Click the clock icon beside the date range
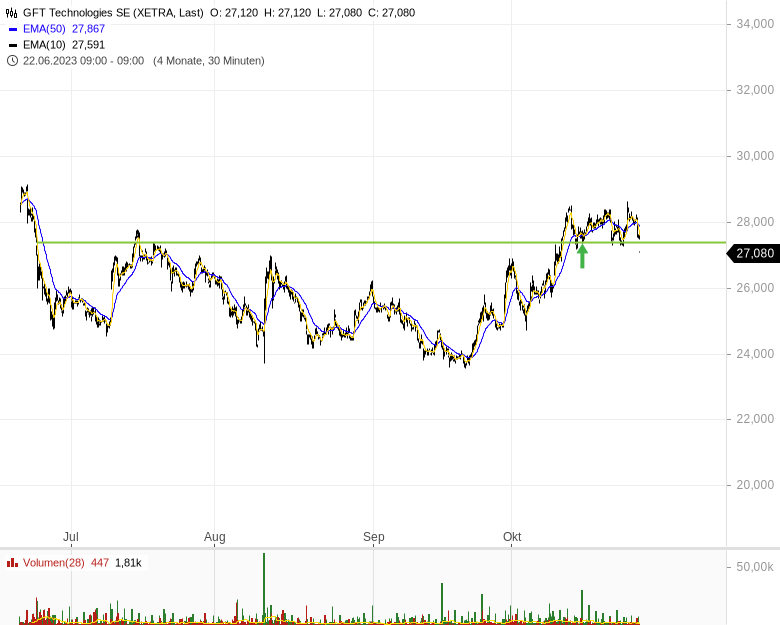Image resolution: width=780 pixels, height=625 pixels. (12, 61)
